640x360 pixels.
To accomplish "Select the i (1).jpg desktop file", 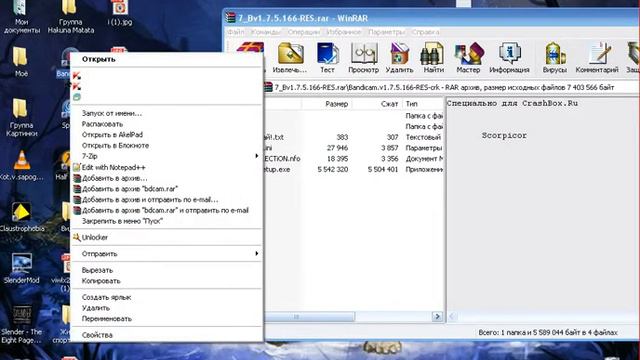I will click(120, 13).
